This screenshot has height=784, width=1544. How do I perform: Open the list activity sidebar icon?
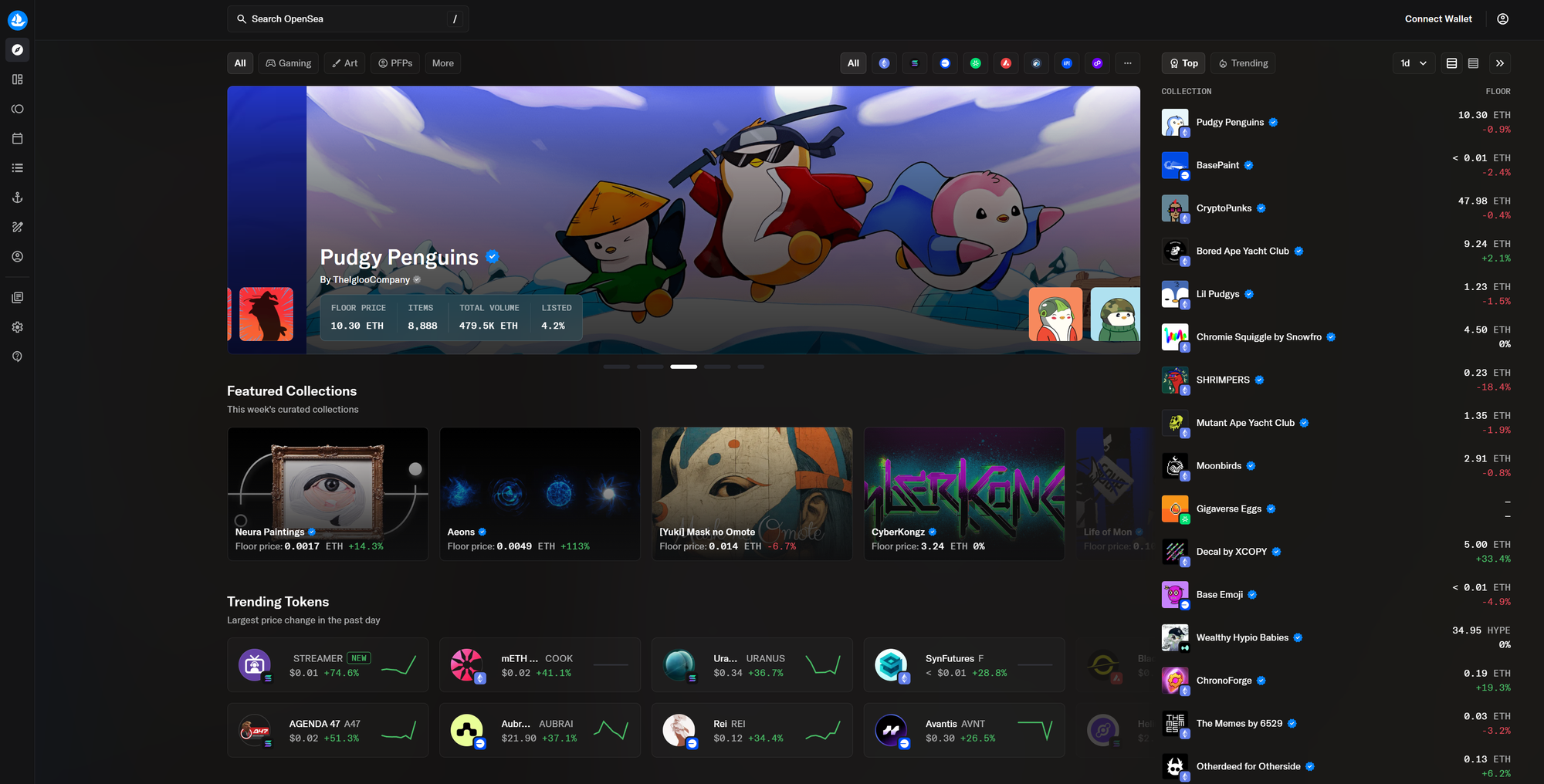[17, 168]
